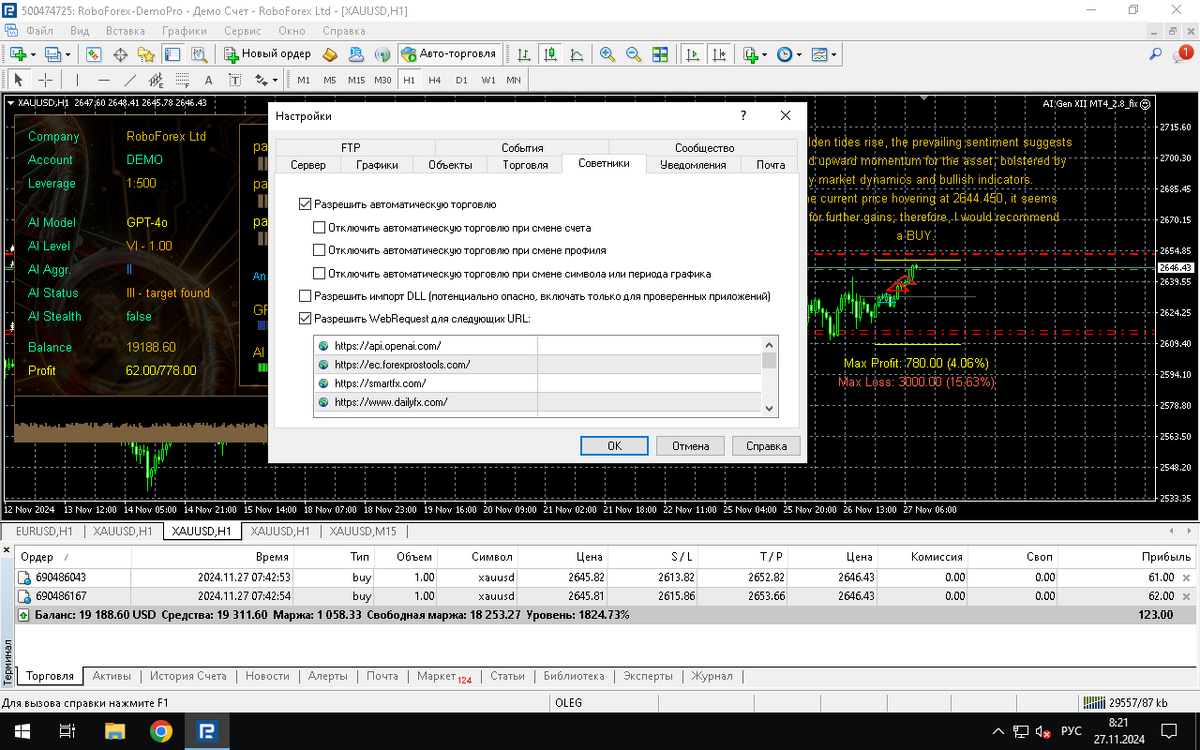The image size is (1200, 750).
Task: Switch chart to candlestick view icon
Action: tap(549, 54)
